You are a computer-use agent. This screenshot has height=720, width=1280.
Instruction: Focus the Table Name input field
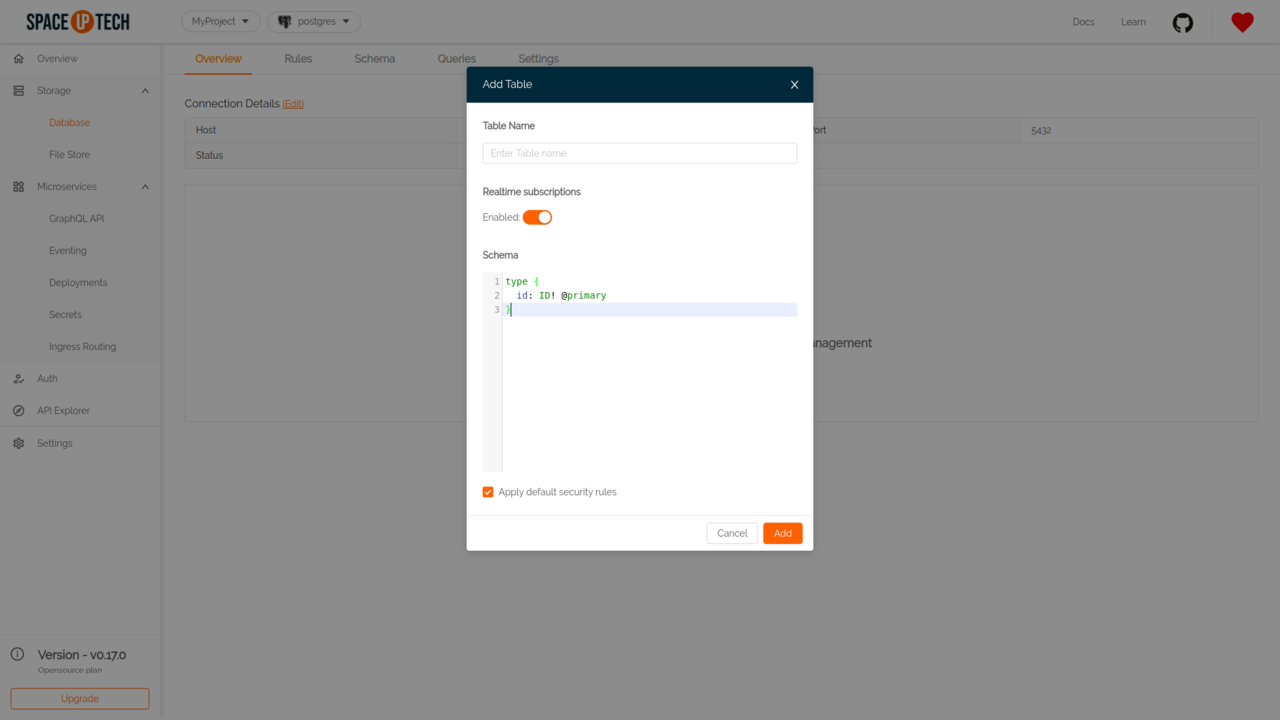639,153
